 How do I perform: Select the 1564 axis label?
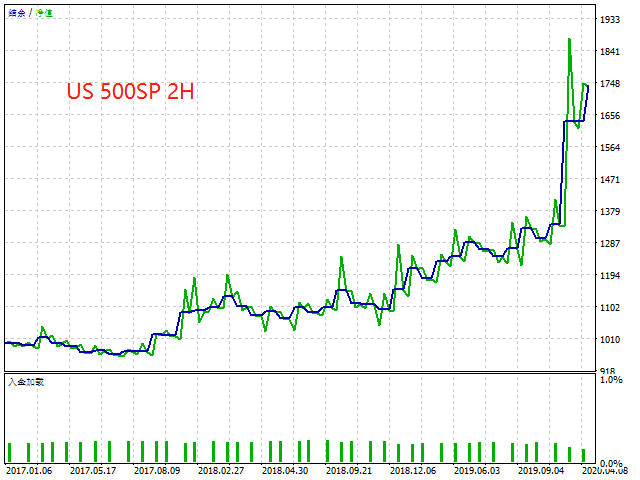coord(610,147)
